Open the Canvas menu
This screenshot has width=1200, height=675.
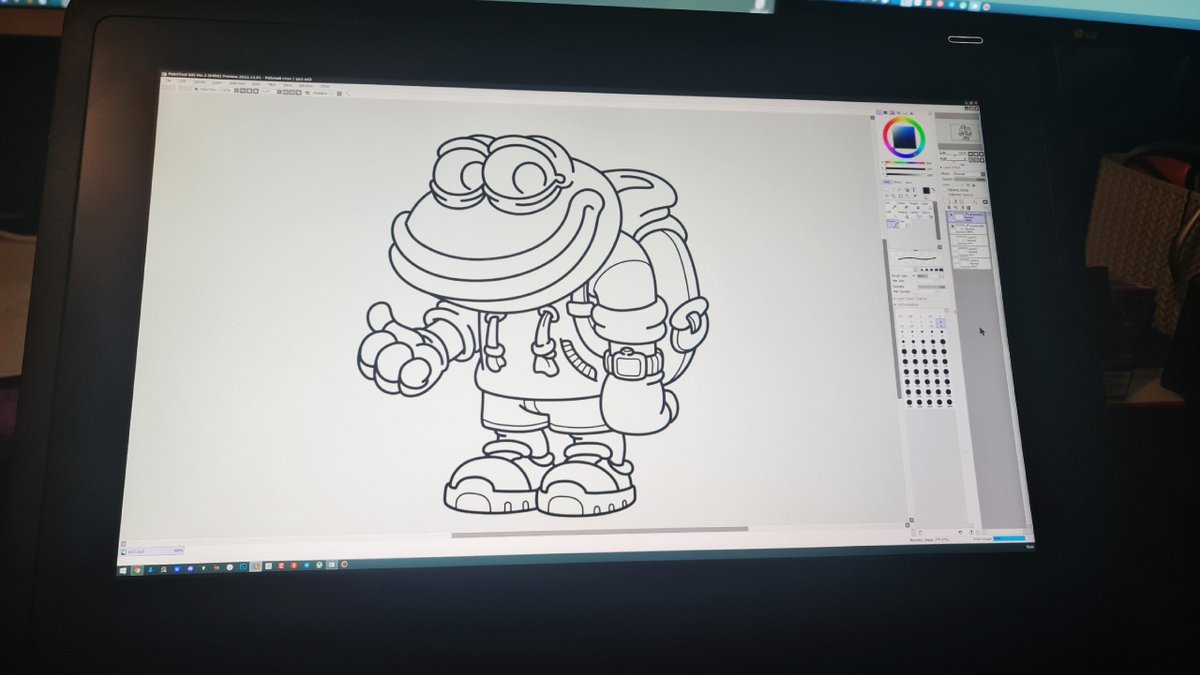199,83
